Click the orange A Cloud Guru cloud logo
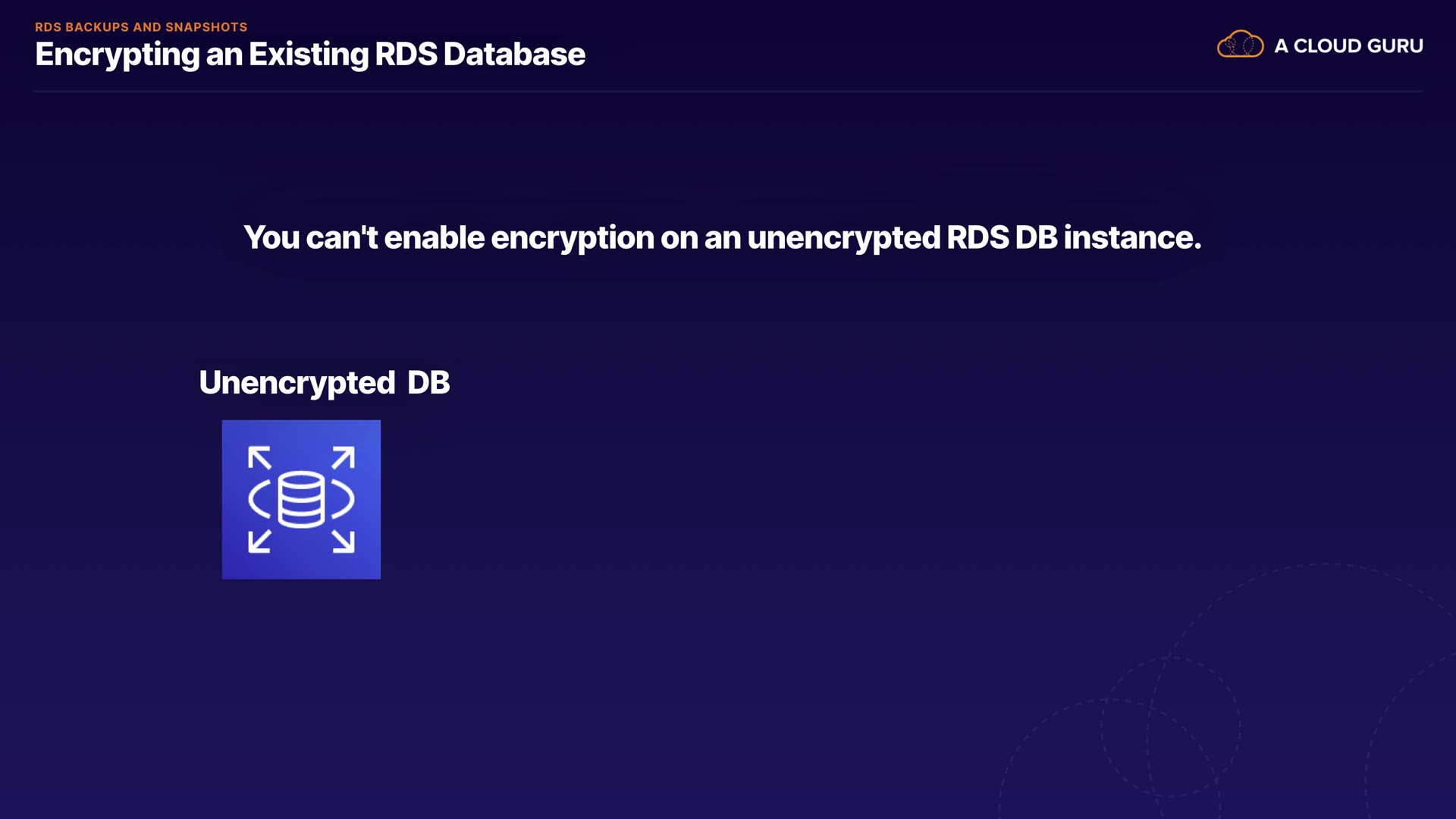The width and height of the screenshot is (1456, 819). click(x=1240, y=45)
